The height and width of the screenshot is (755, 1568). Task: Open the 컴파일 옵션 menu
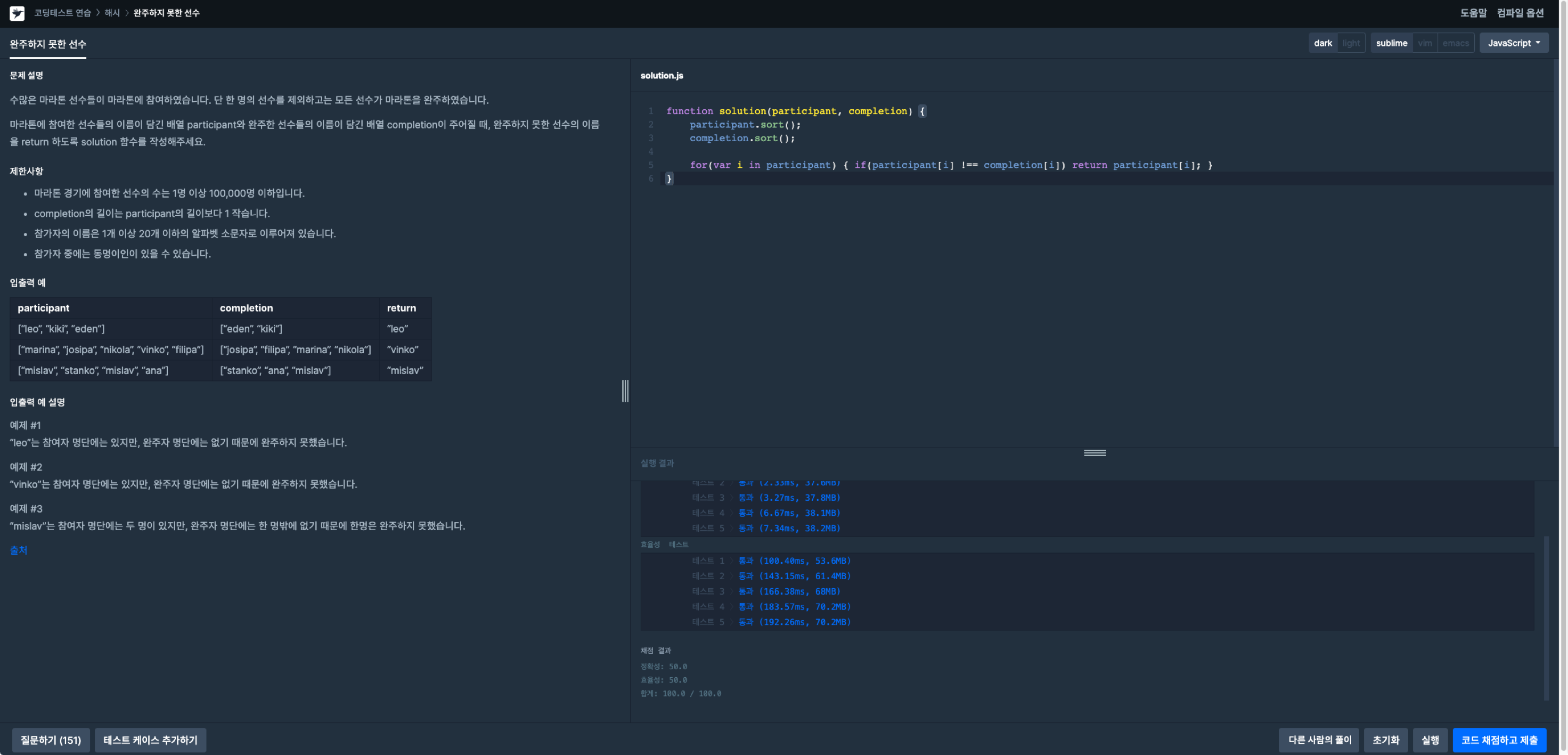pos(1520,13)
